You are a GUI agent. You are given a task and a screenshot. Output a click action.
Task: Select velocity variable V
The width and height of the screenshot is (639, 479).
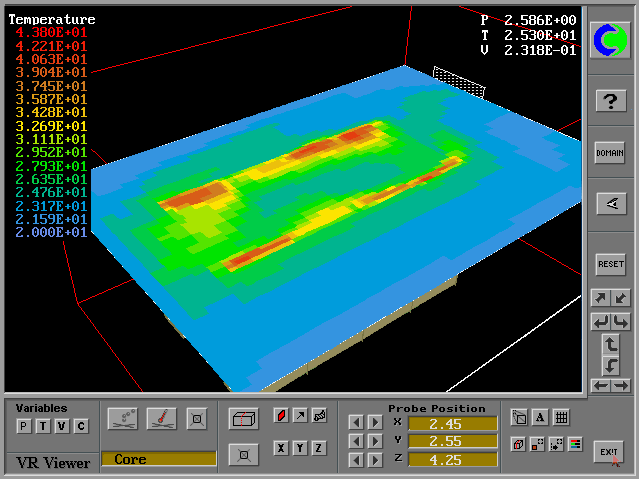coord(61,427)
